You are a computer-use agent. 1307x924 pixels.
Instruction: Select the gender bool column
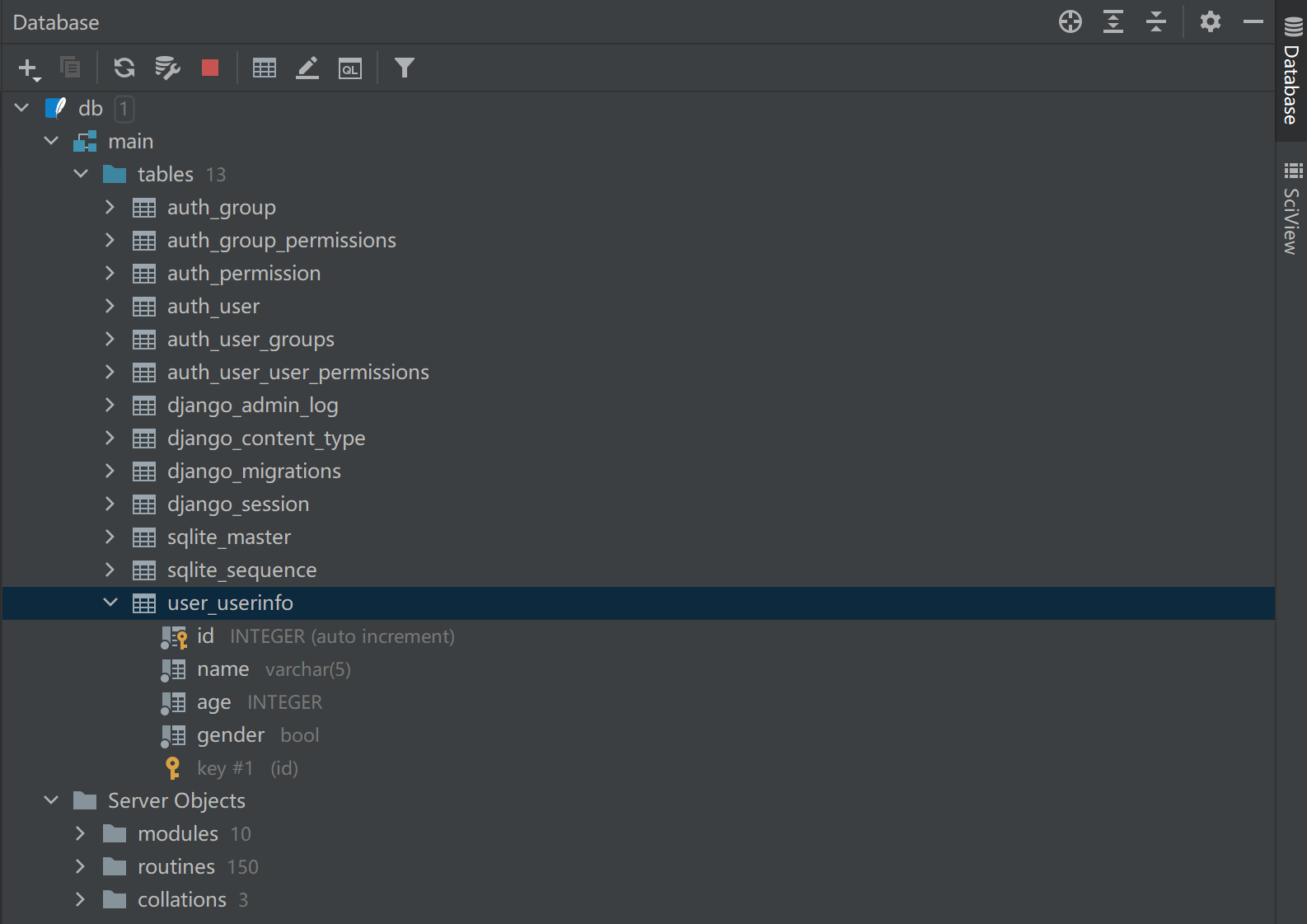(x=638, y=734)
